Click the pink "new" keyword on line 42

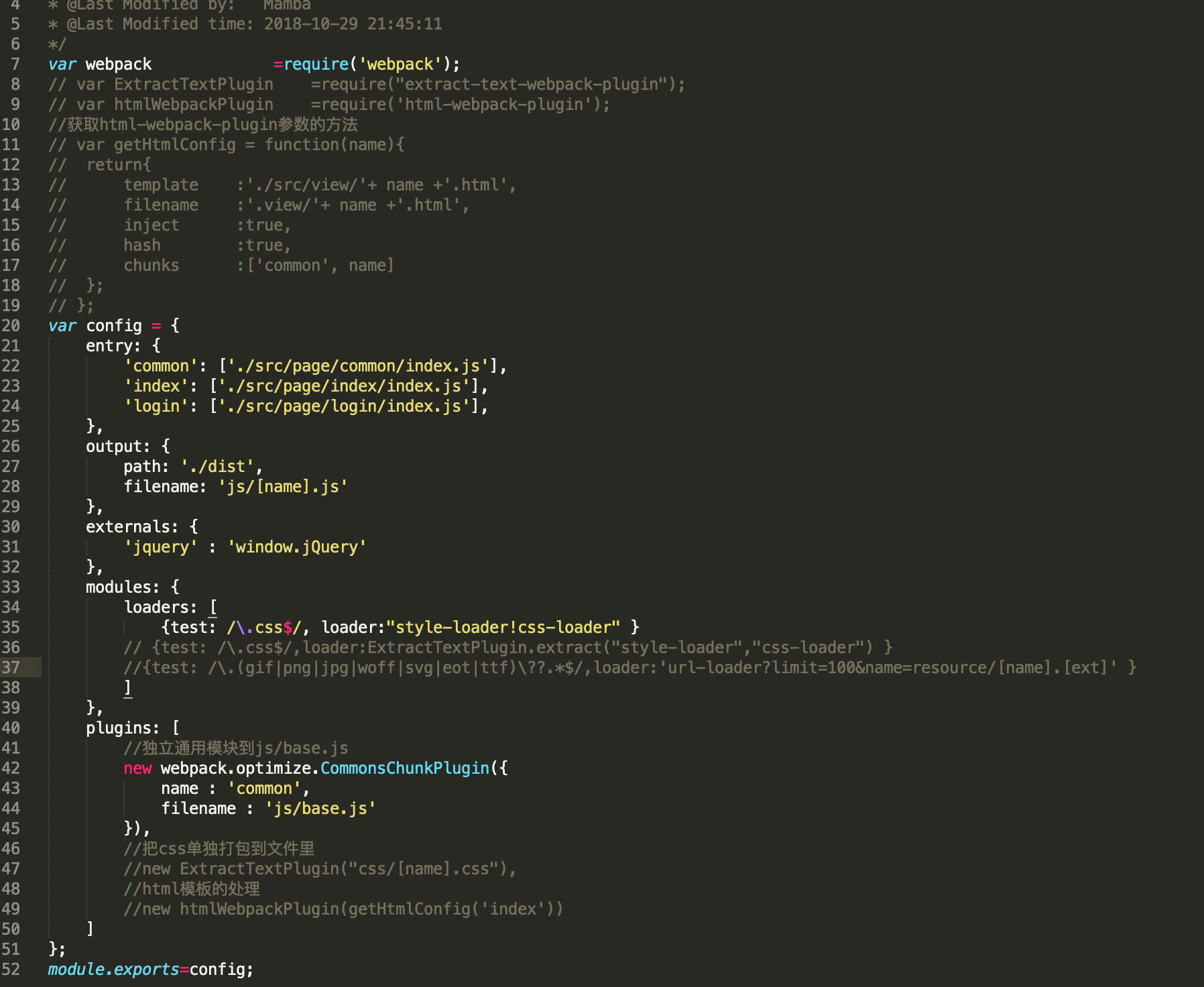pyautogui.click(x=137, y=768)
